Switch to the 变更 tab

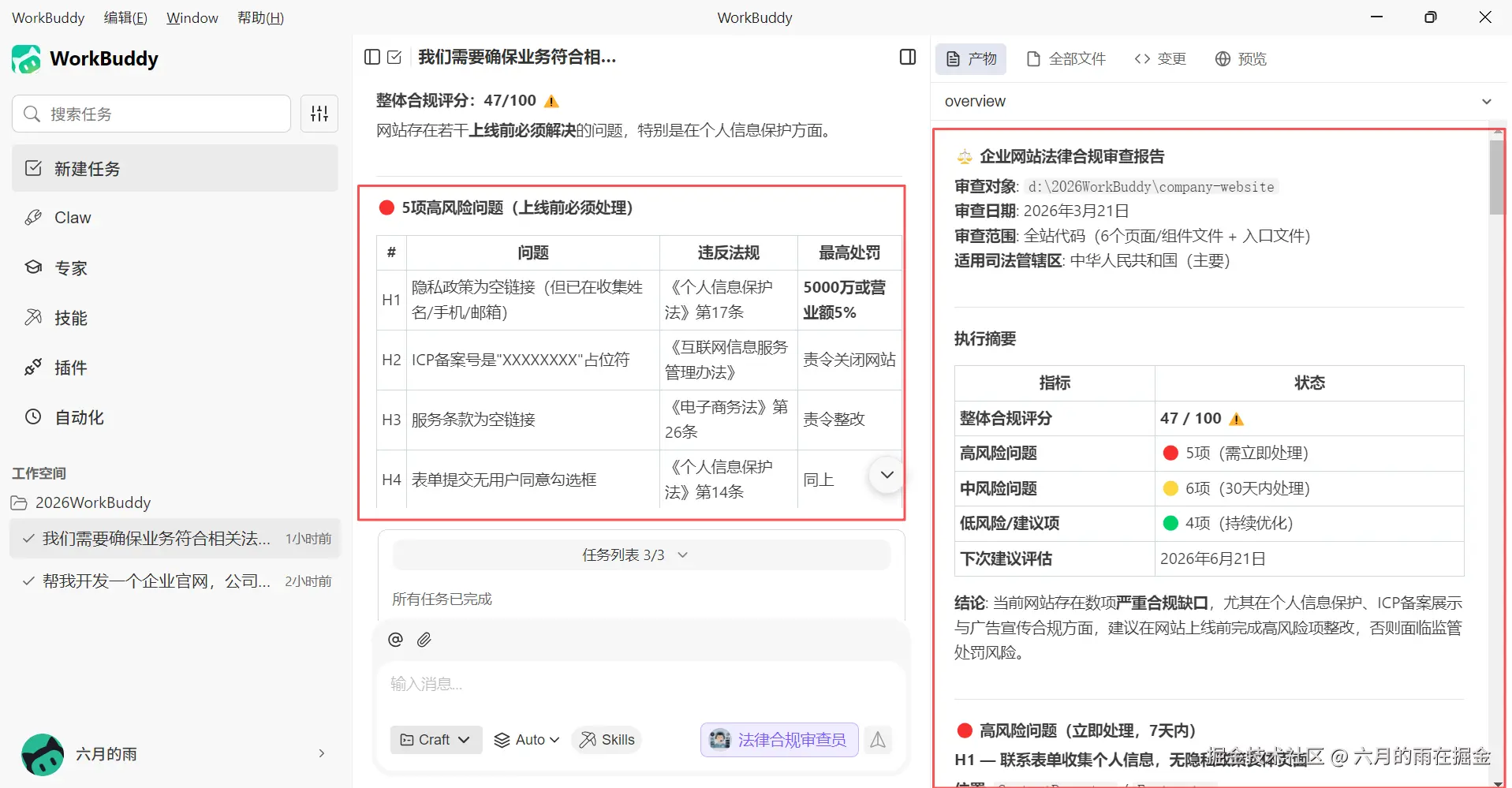pos(1160,59)
